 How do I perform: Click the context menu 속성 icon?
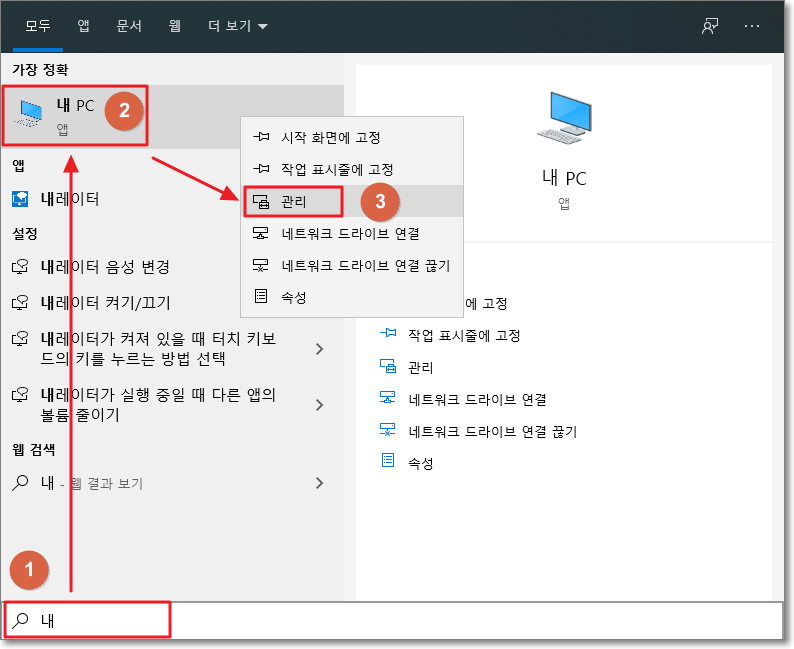(x=261, y=296)
